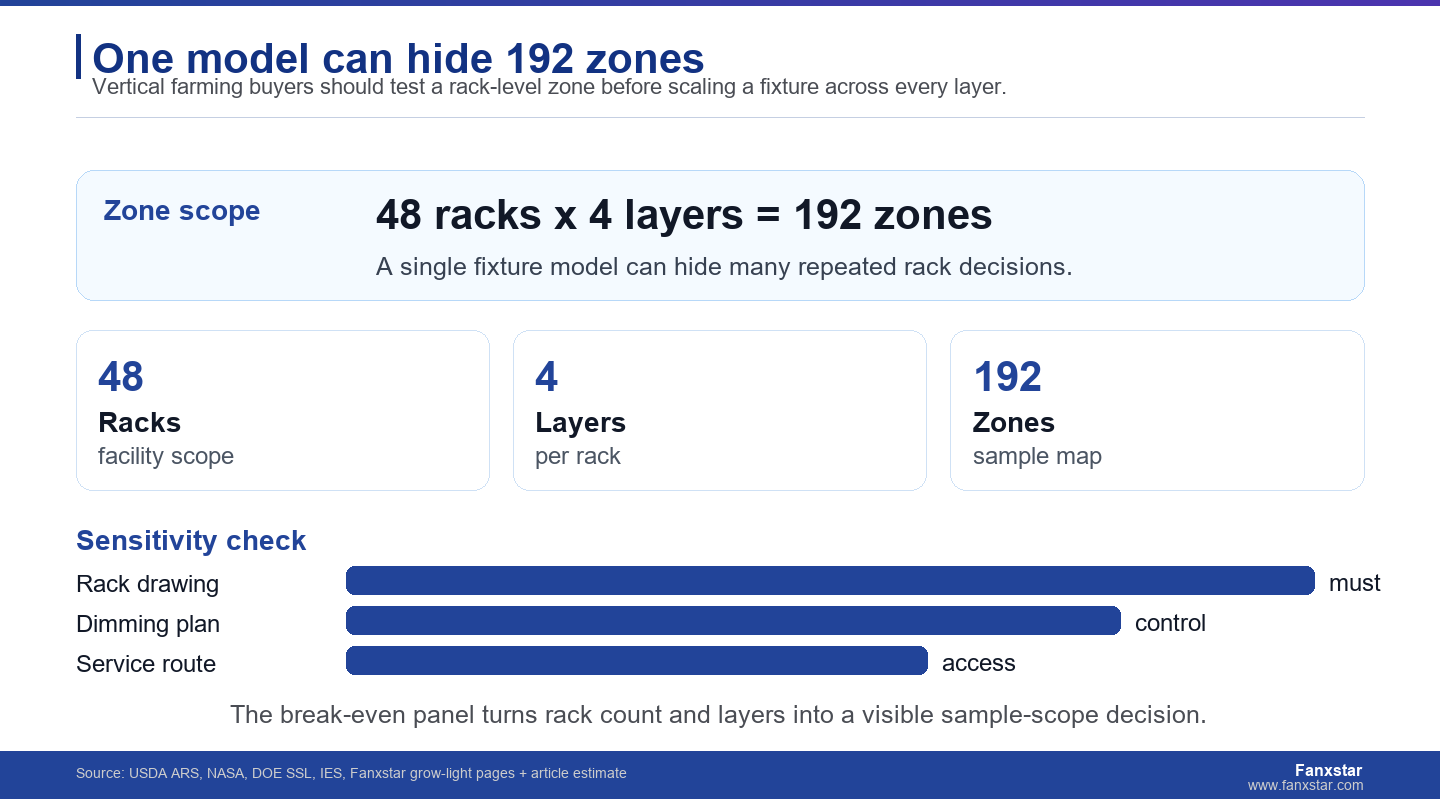
Task: Select the 'Service route' row label
Action: [x=146, y=664]
